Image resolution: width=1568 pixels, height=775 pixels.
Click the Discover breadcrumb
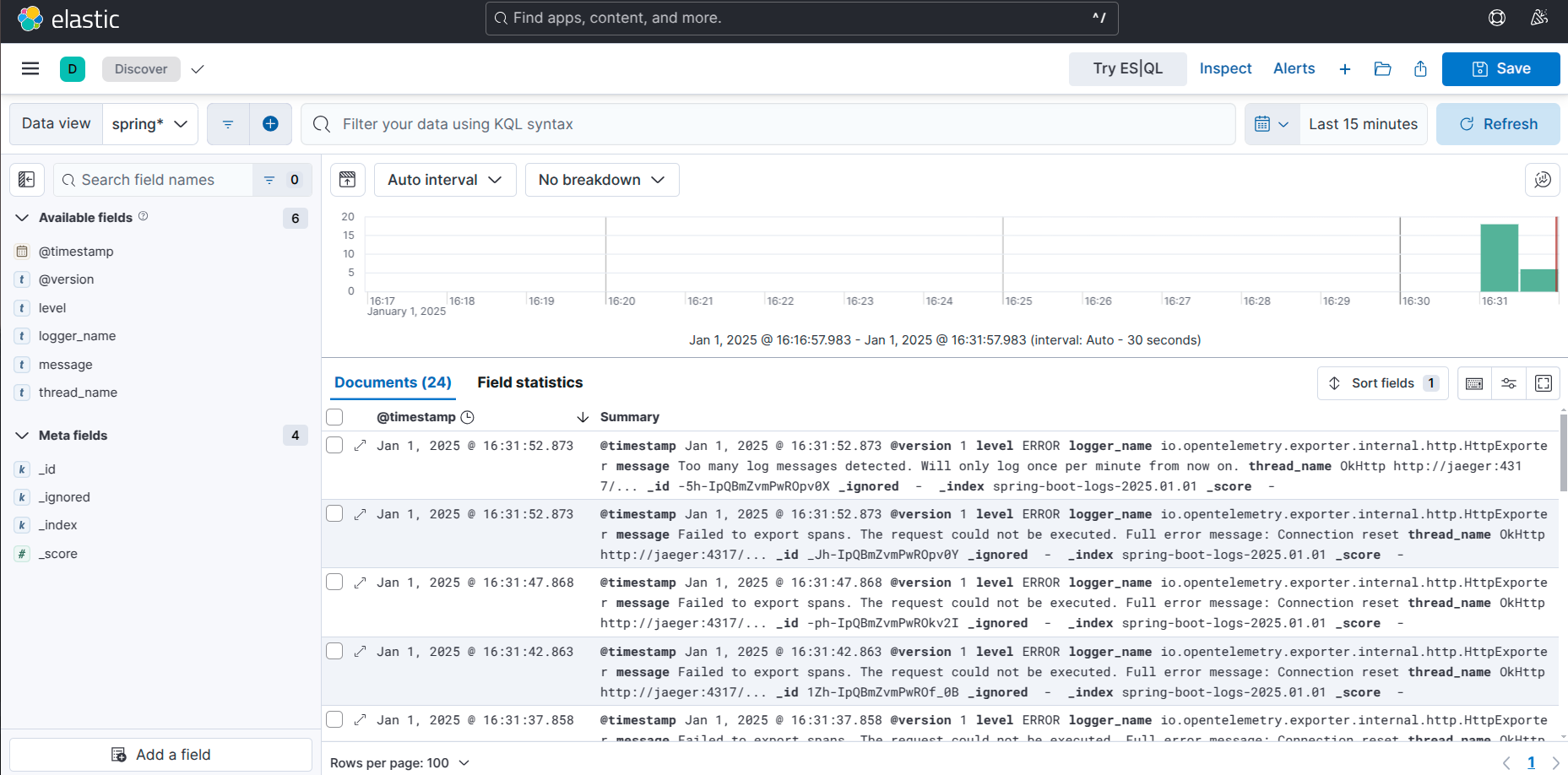(x=141, y=69)
